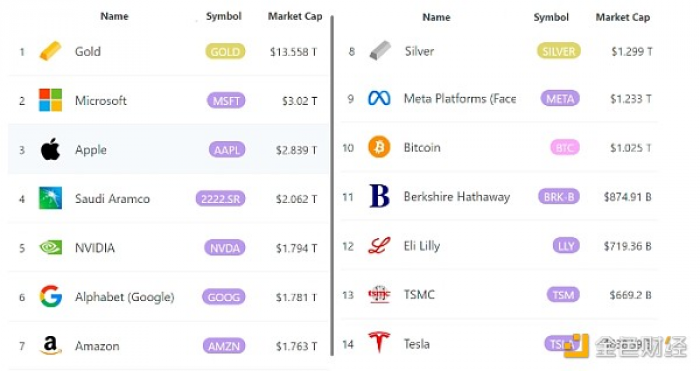This screenshot has height=371, width=700.
Task: Click the Microsoft four-color logo
Action: tap(50, 100)
